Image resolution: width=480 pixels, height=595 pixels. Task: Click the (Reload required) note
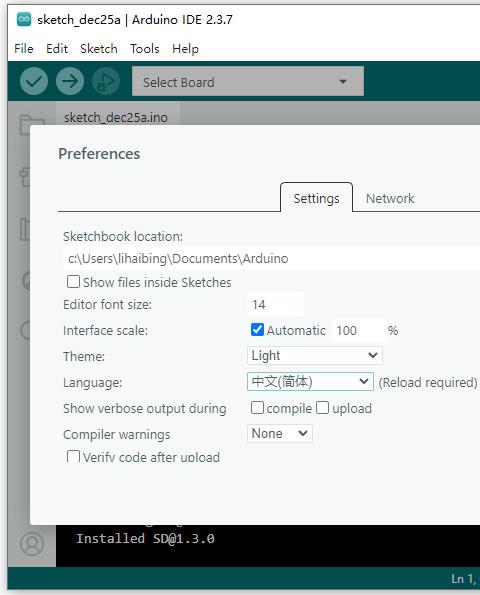pyautogui.click(x=428, y=382)
